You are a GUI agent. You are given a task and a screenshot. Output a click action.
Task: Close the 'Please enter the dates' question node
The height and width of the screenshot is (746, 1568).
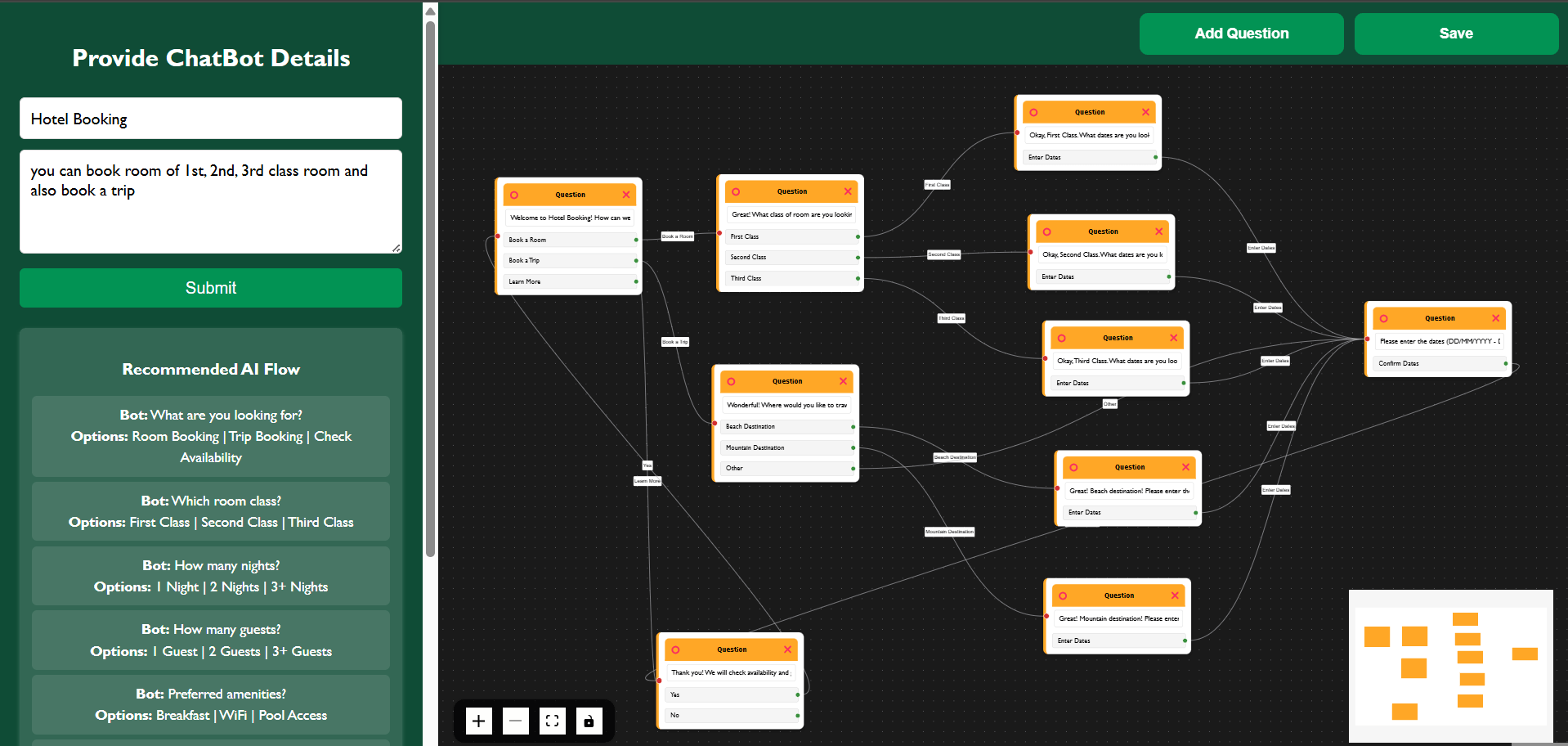point(1495,318)
